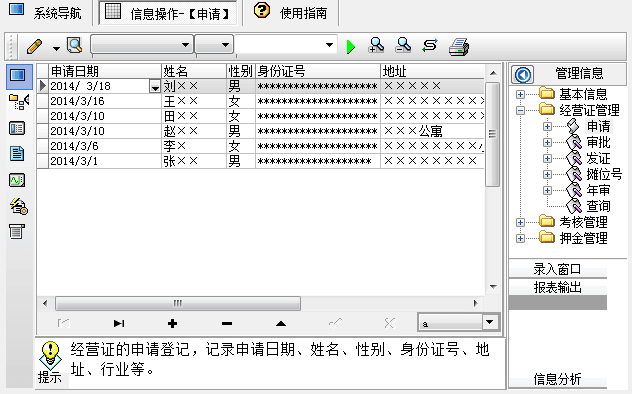Click the document page sidebar icon

pos(17,154)
